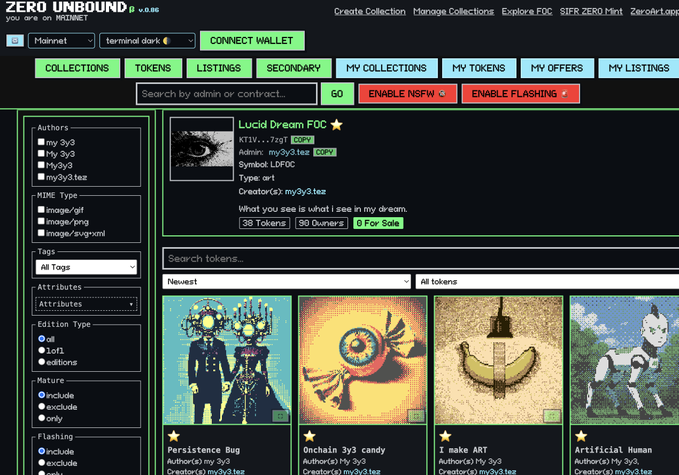
Task: Click the '98 Owners' count box
Action: coord(321,223)
